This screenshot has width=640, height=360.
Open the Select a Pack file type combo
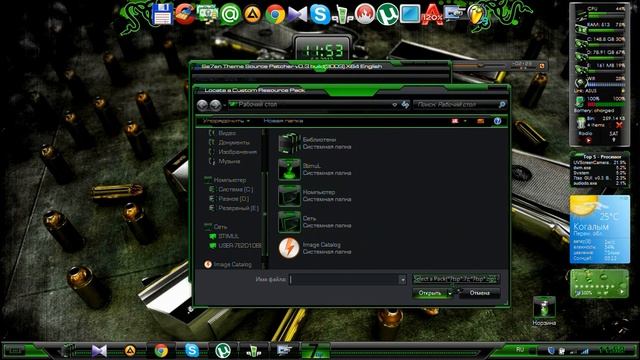pyautogui.click(x=456, y=279)
